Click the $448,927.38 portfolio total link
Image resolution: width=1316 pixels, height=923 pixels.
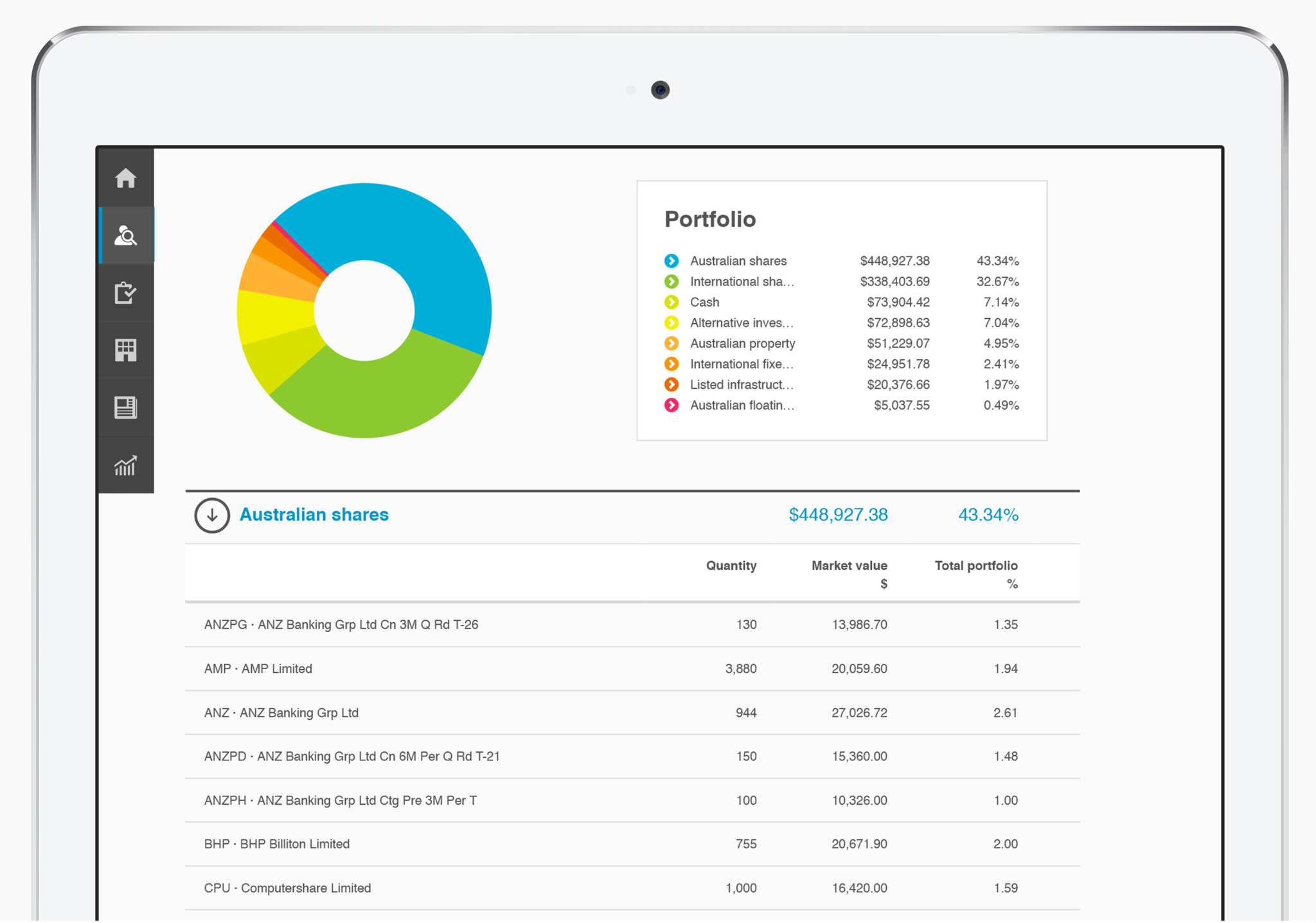click(837, 514)
